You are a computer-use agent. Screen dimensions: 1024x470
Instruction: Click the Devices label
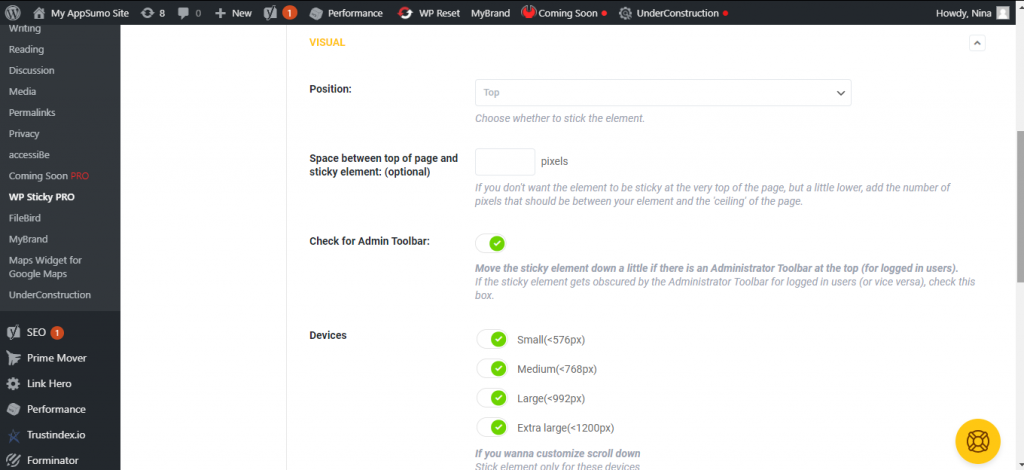[328, 336]
